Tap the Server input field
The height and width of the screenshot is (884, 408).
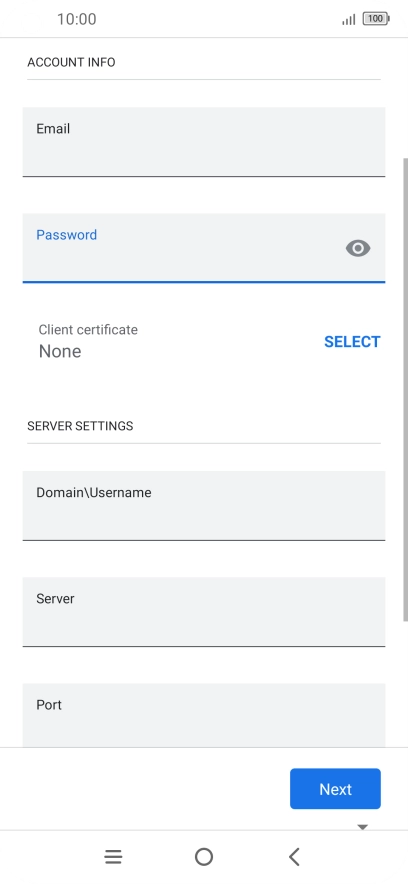pyautogui.click(x=204, y=612)
